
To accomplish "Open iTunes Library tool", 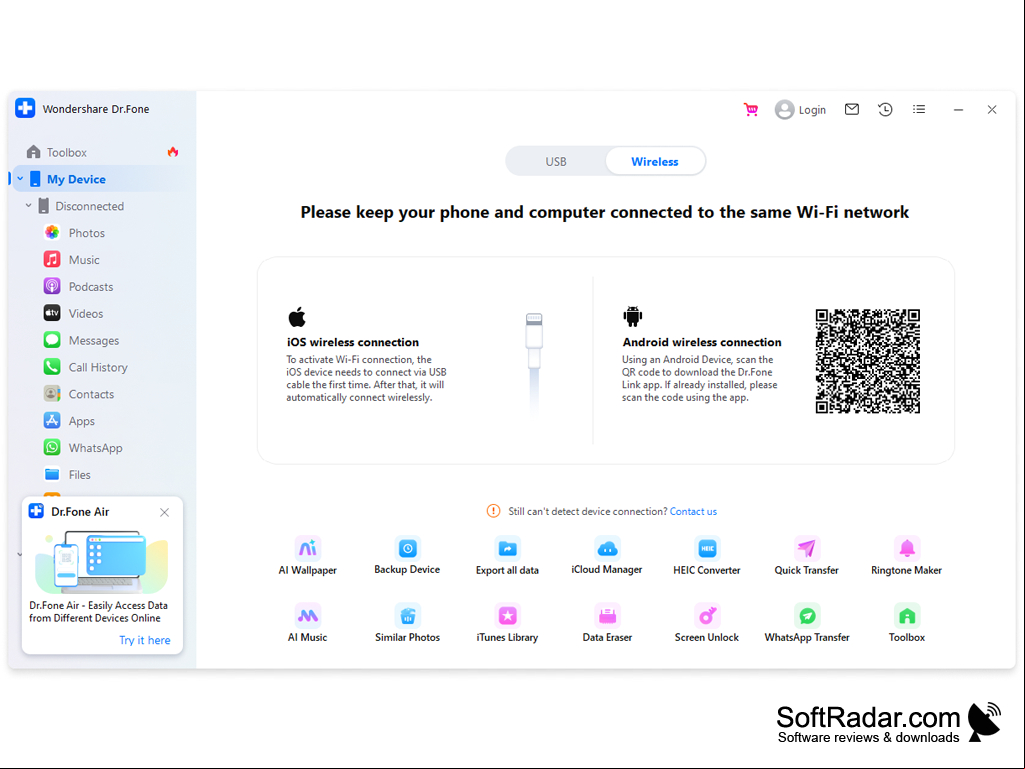I will click(x=507, y=624).
